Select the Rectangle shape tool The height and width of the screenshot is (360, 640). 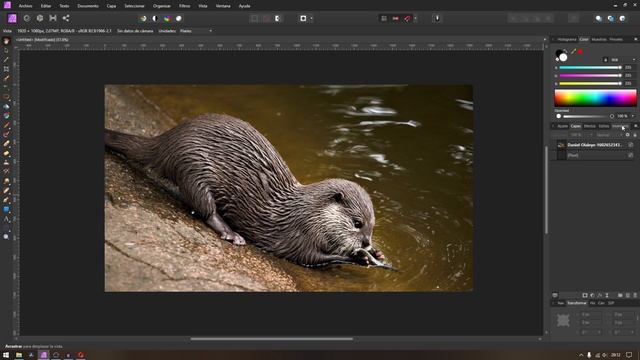6,209
